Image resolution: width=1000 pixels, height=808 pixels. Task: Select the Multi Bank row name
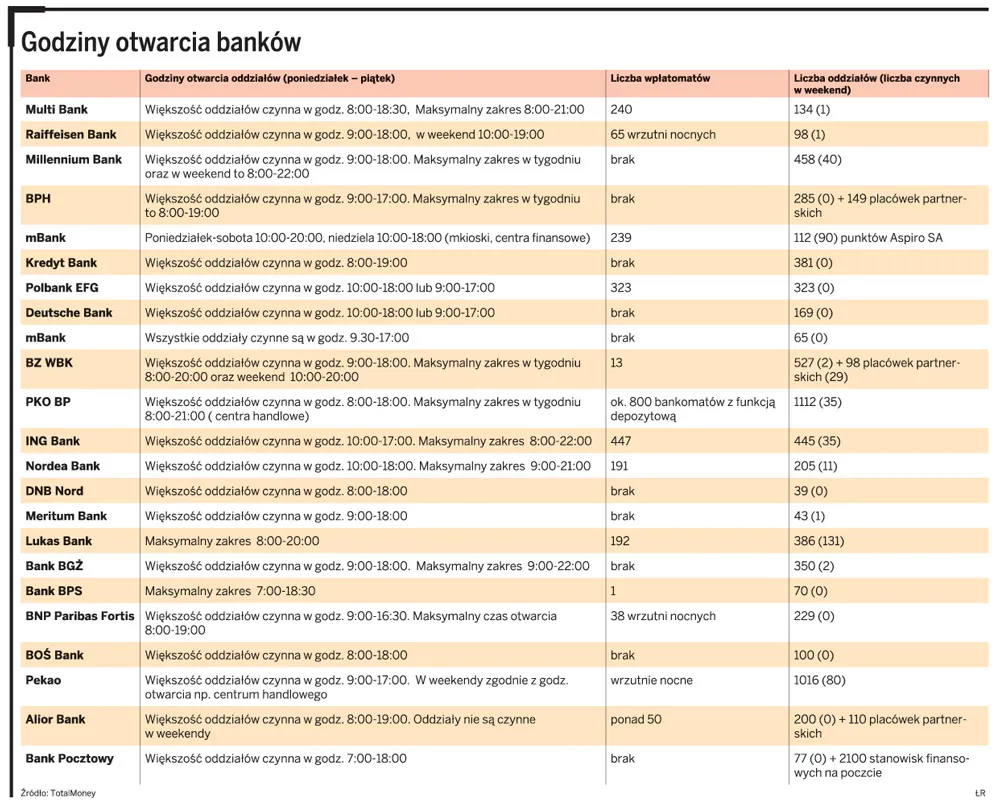click(x=57, y=109)
